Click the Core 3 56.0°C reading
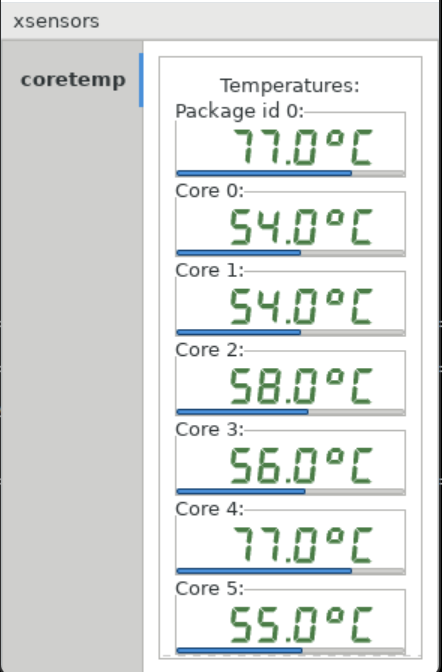This screenshot has width=442, height=672. pos(301,466)
